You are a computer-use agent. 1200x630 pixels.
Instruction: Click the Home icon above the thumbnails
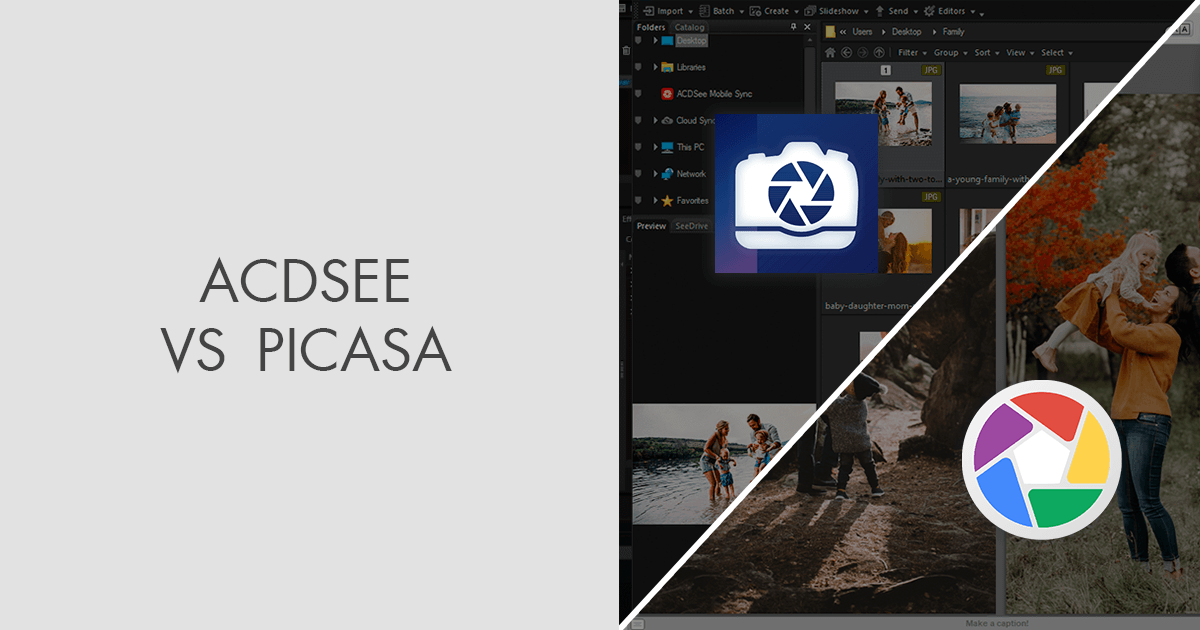click(x=829, y=51)
